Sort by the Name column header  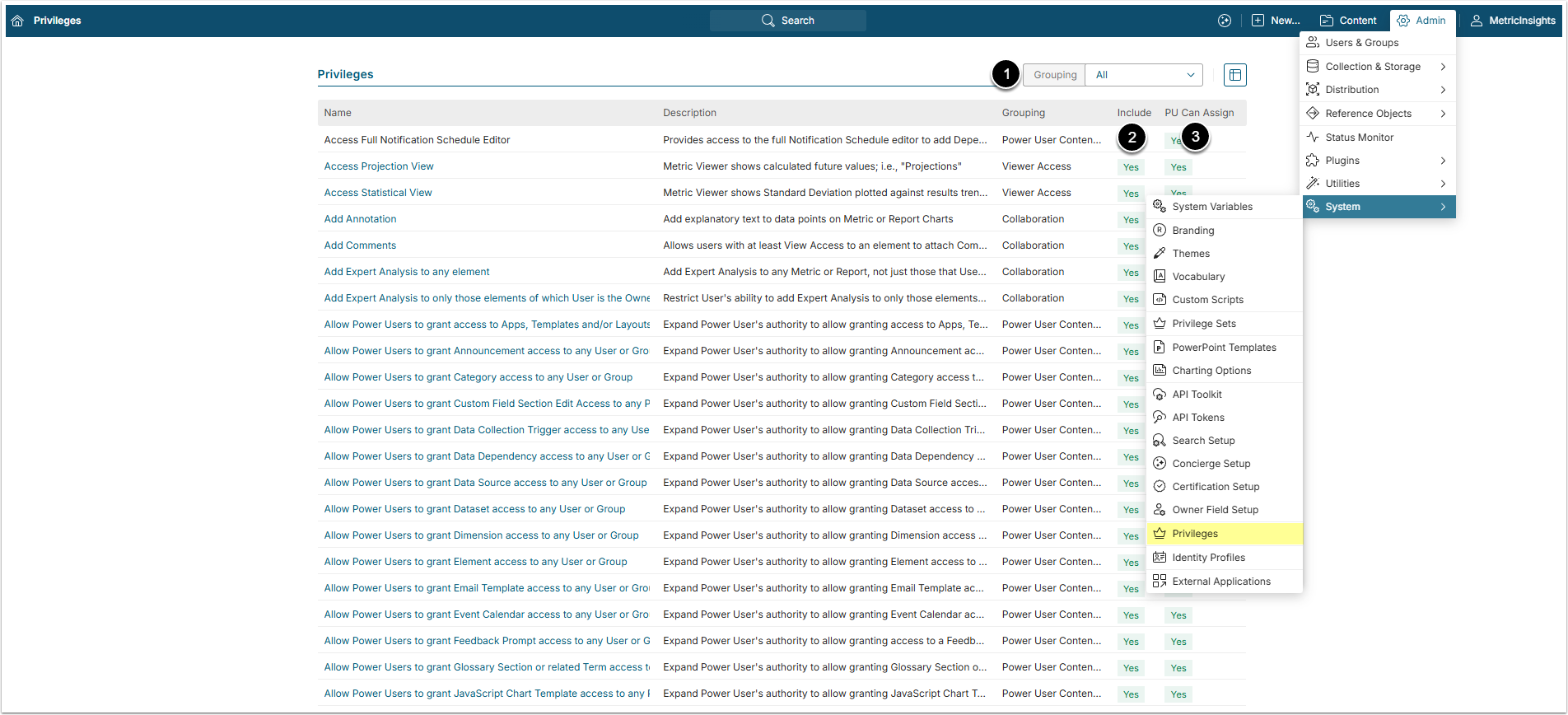338,113
